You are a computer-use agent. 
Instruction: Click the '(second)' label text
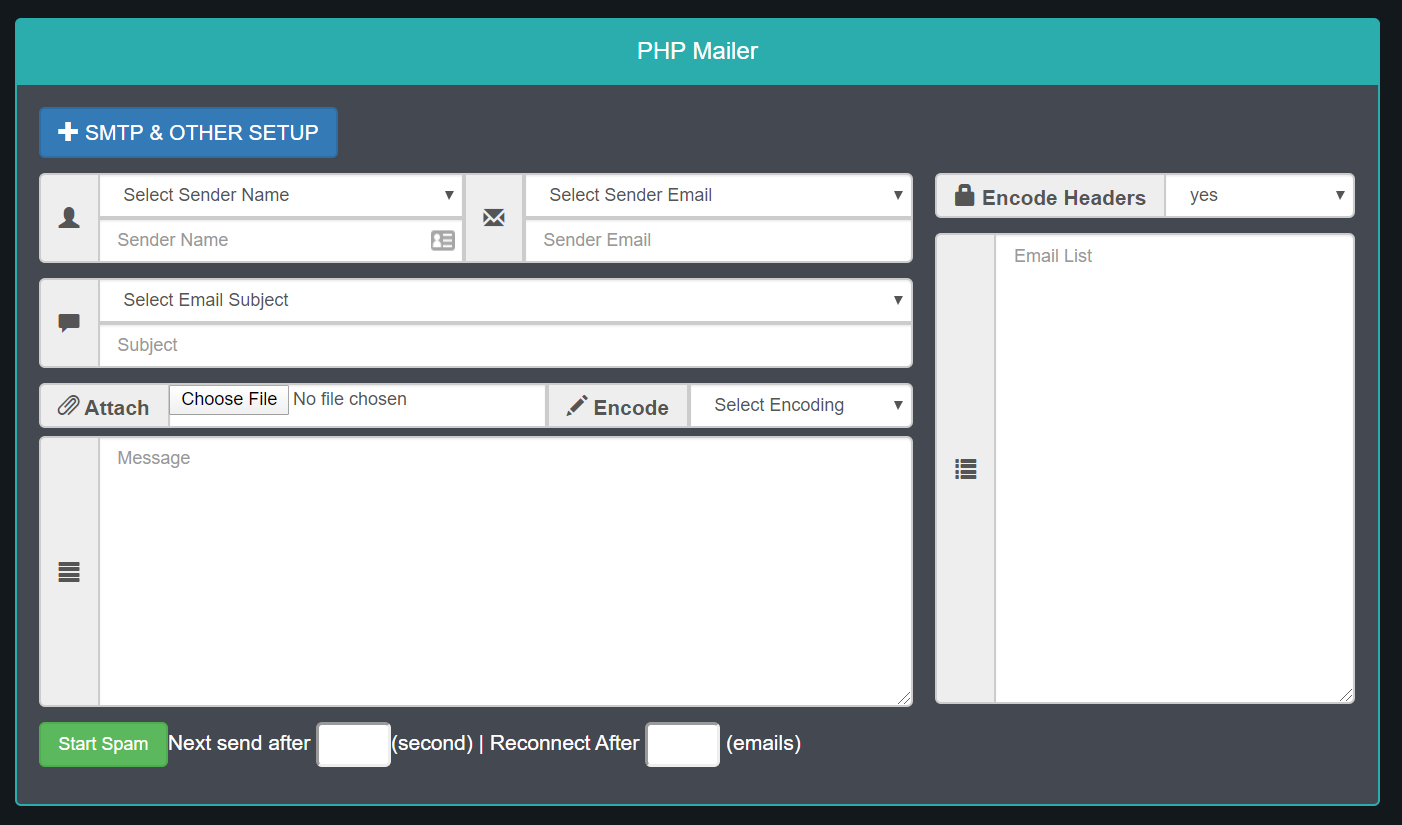432,744
